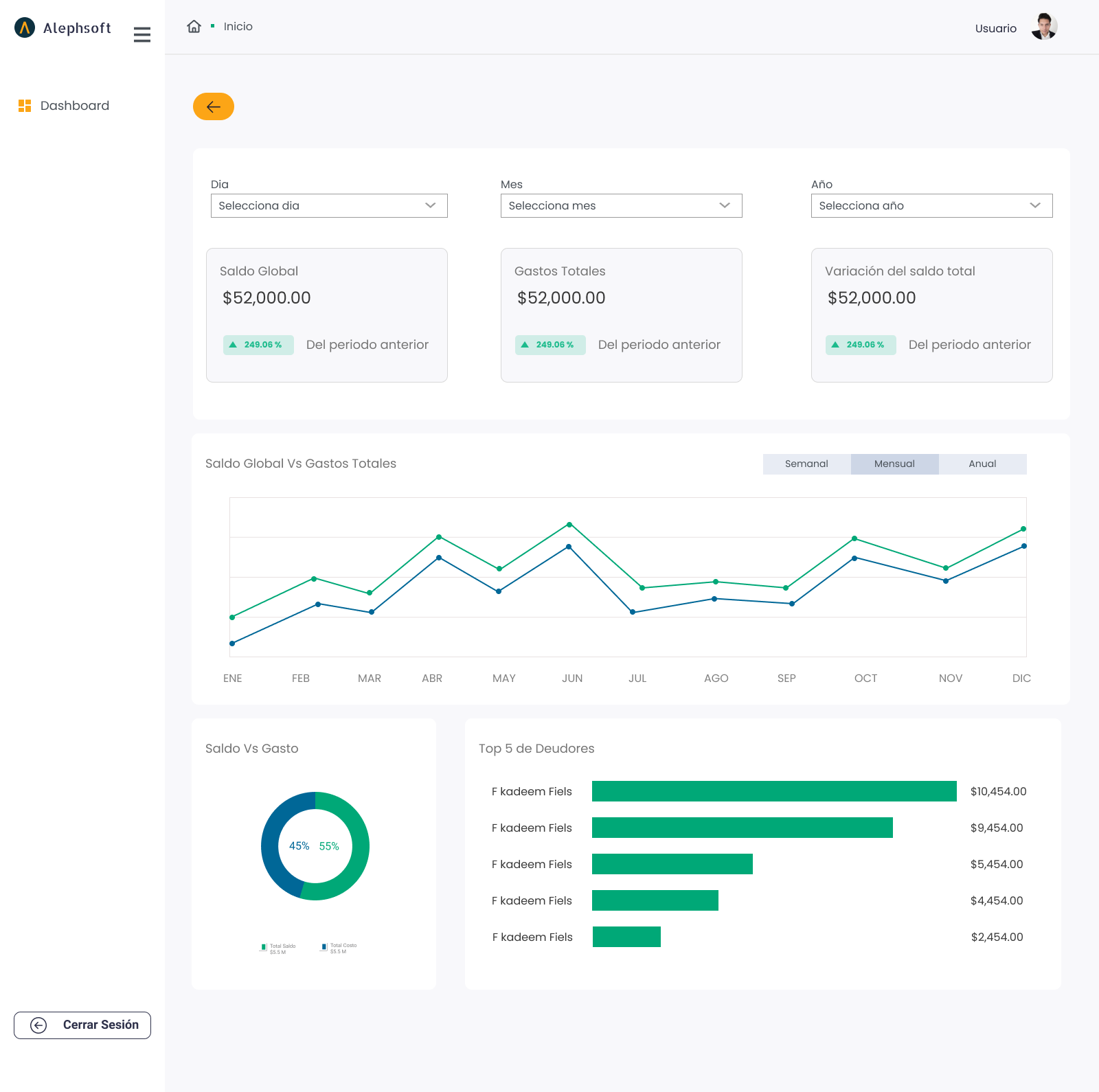Open the Selecciona dia dropdown
Screen dimensions: 1099x1092
329,205
